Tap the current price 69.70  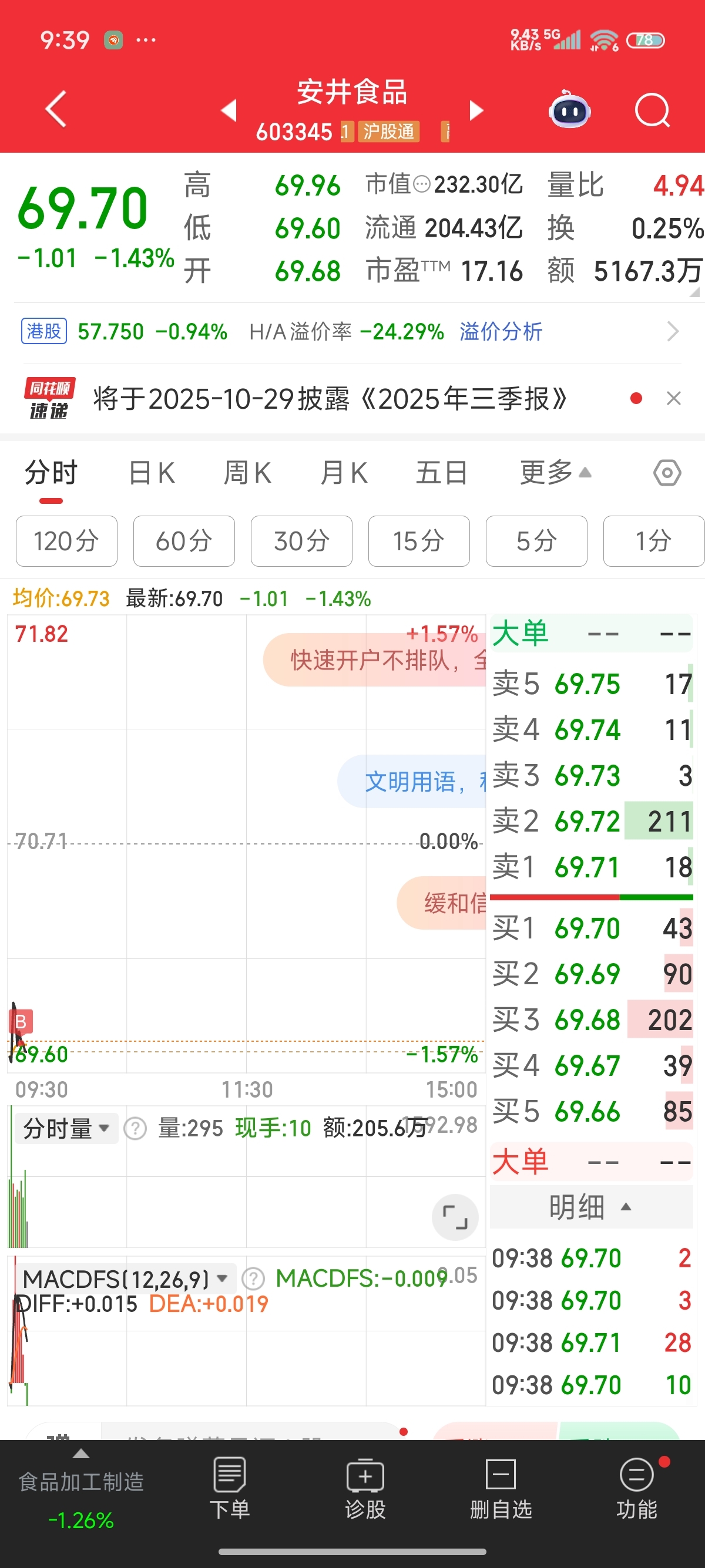tap(83, 208)
